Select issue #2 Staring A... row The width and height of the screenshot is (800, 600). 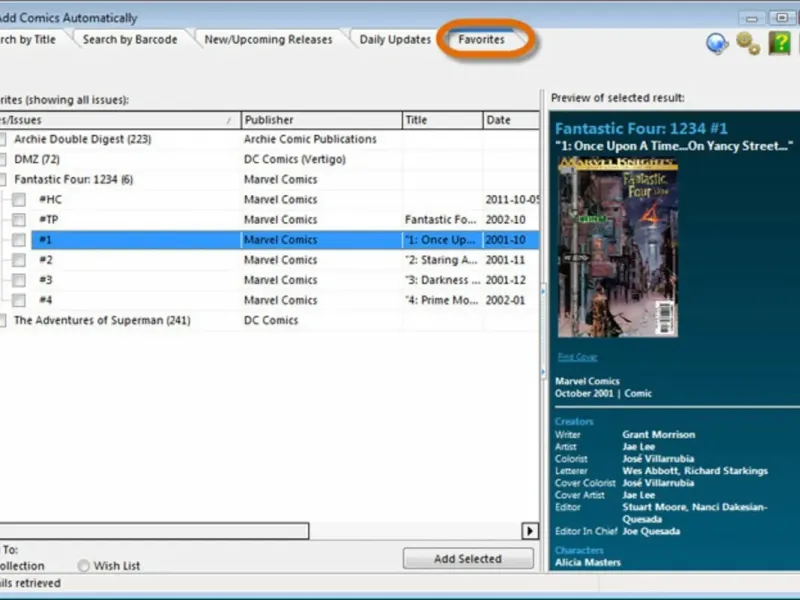click(285, 260)
